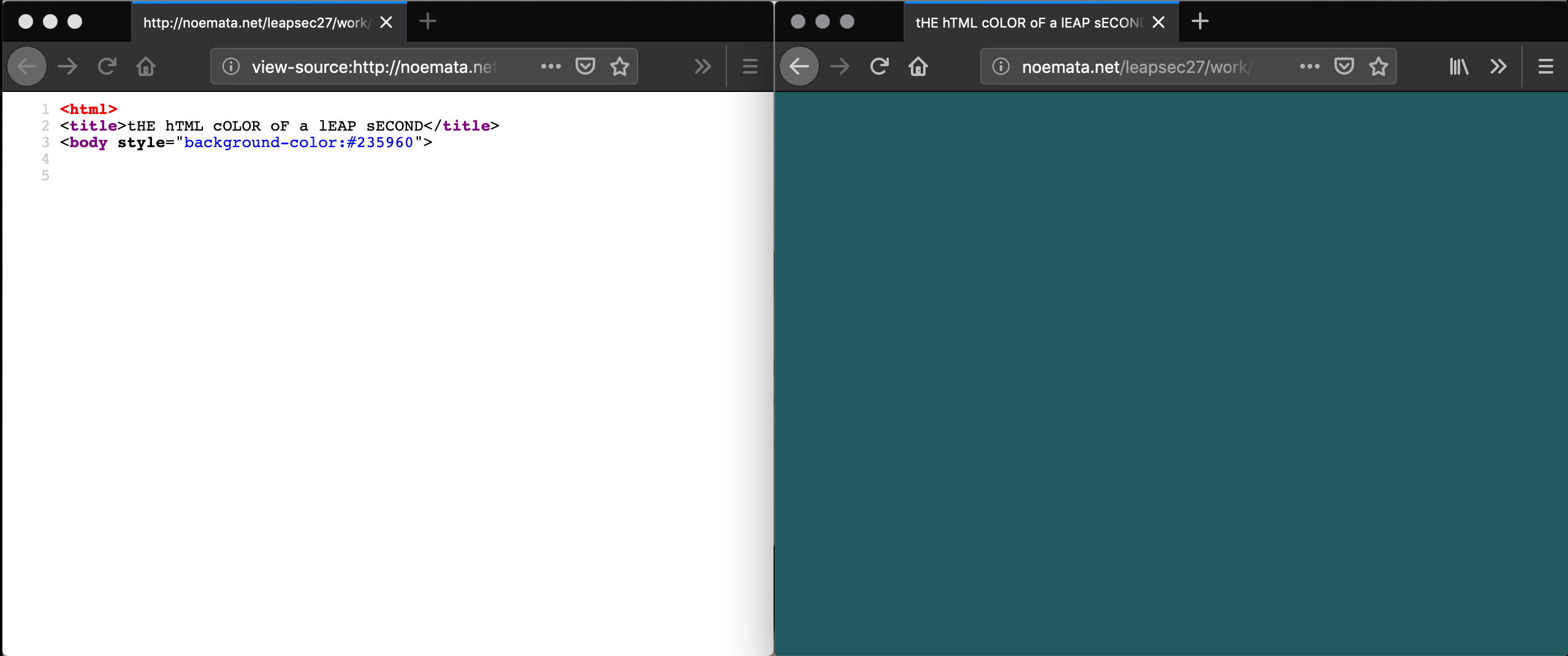Click back arrow in right browser window
The width and height of the screenshot is (1568, 656).
click(x=799, y=66)
